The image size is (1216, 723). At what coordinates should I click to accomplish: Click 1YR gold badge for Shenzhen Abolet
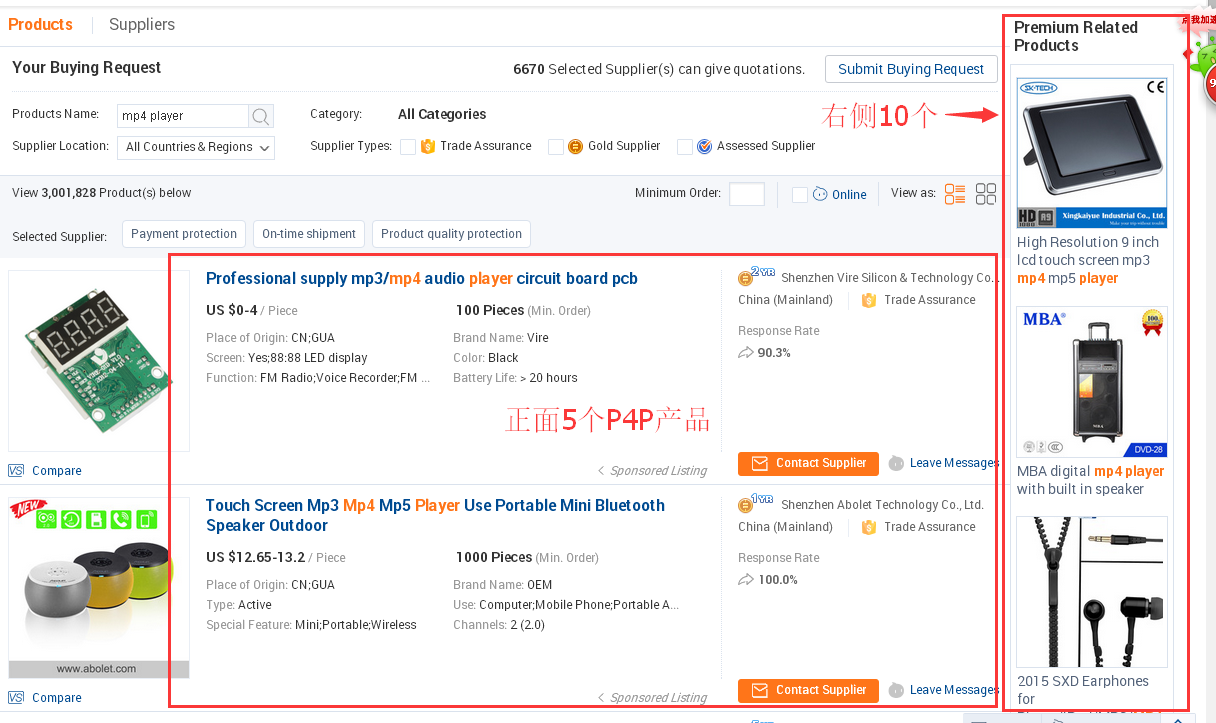pos(756,503)
